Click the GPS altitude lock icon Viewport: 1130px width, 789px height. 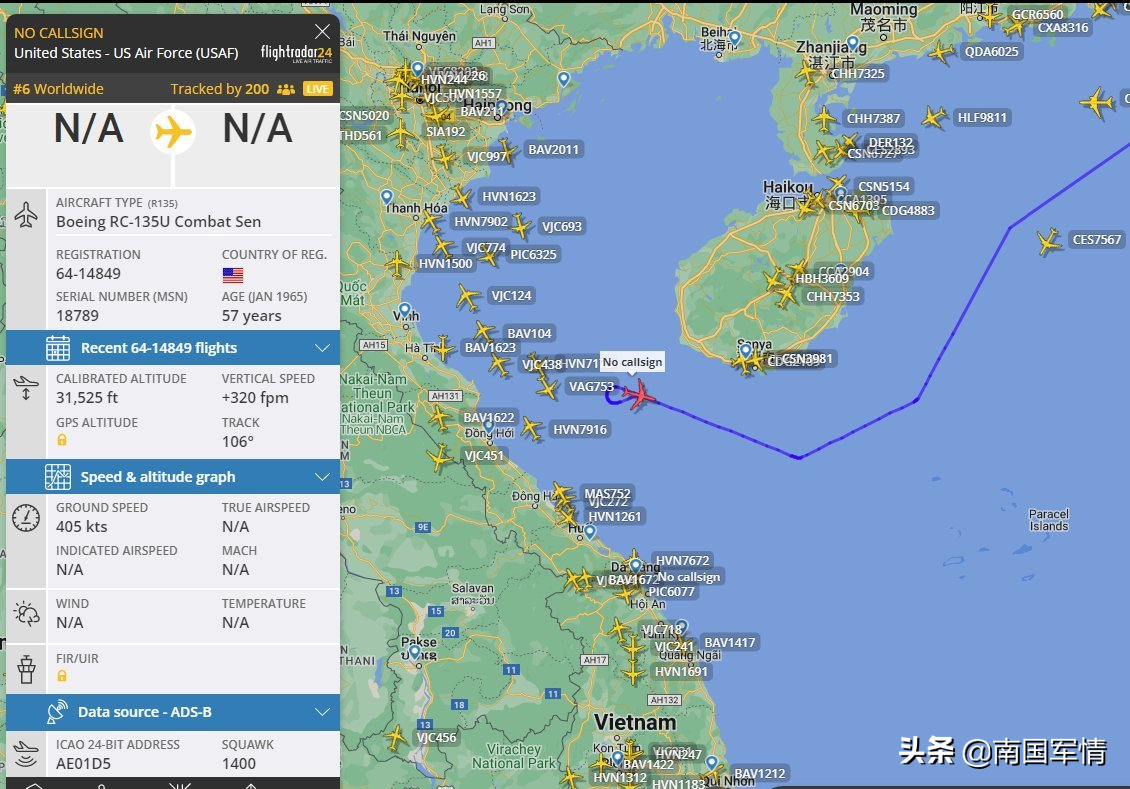tap(62, 440)
